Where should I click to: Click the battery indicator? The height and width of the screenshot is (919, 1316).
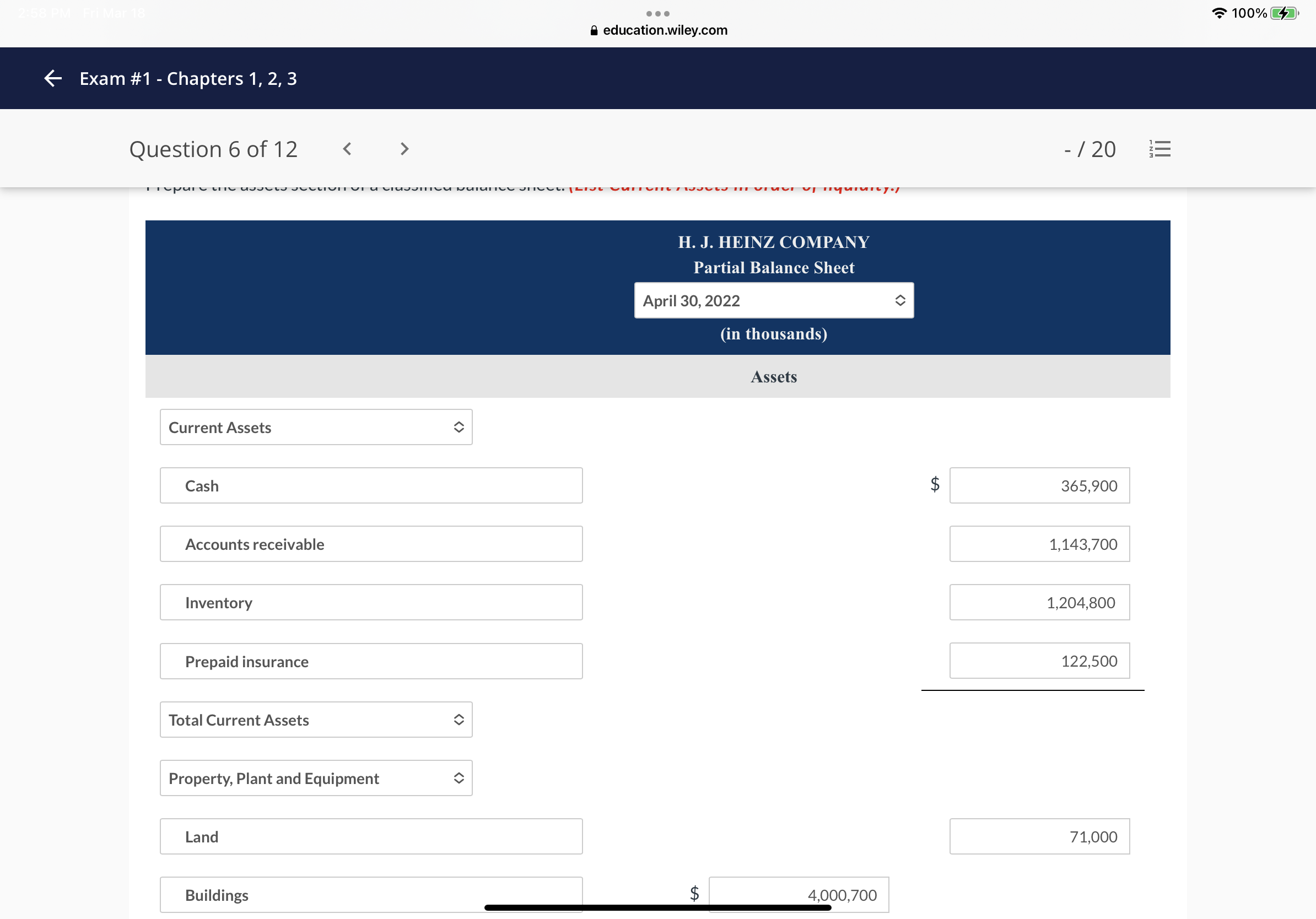(1284, 13)
